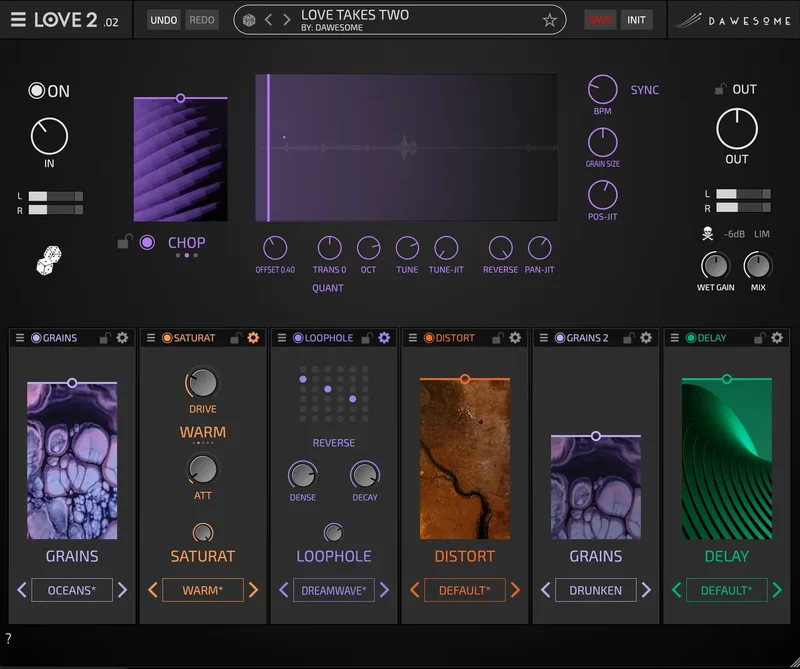Viewport: 800px width, 669px height.
Task: Open the SATURAT module hamburger menu
Action: pos(151,338)
